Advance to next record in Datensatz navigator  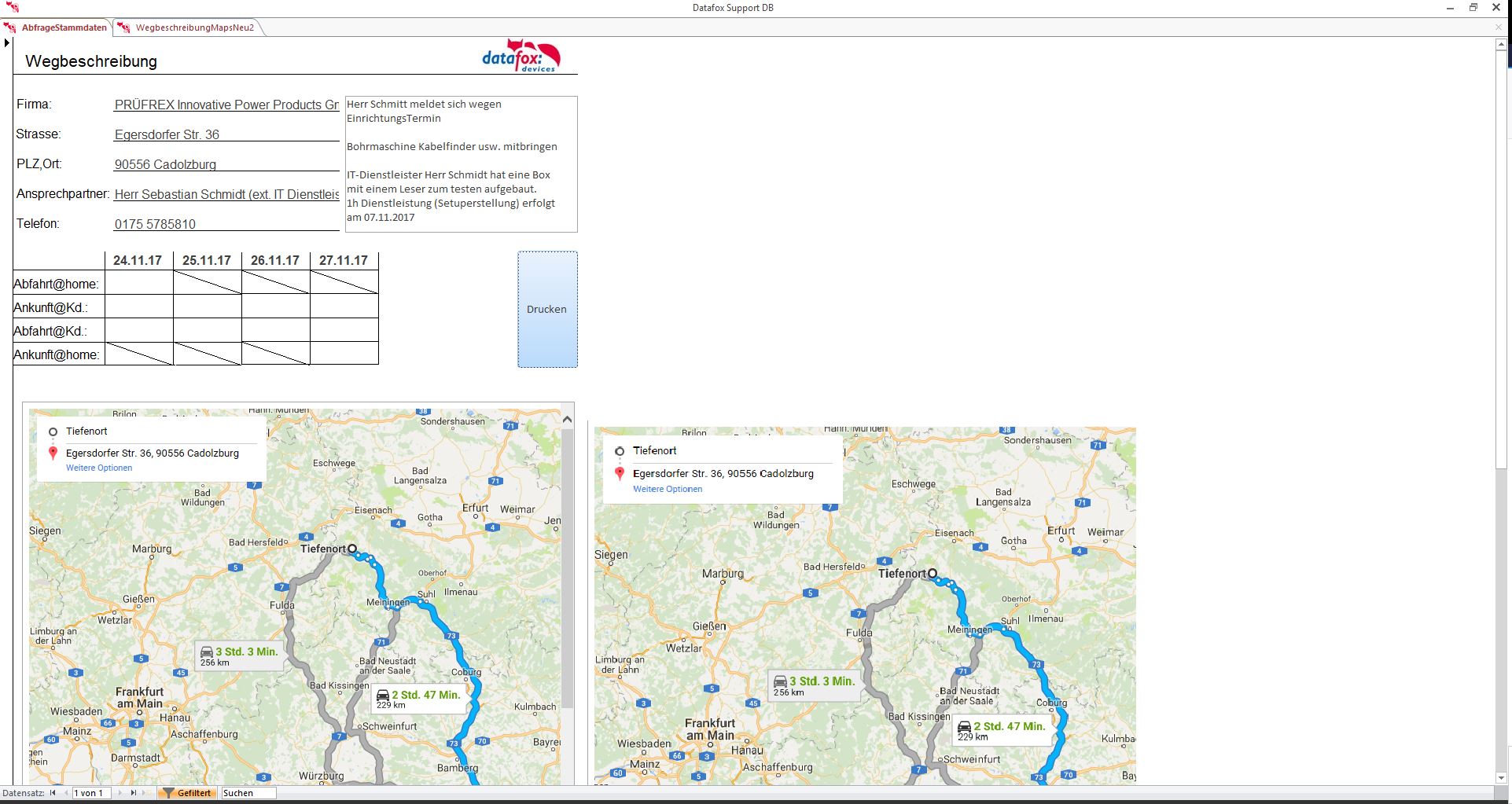click(120, 793)
